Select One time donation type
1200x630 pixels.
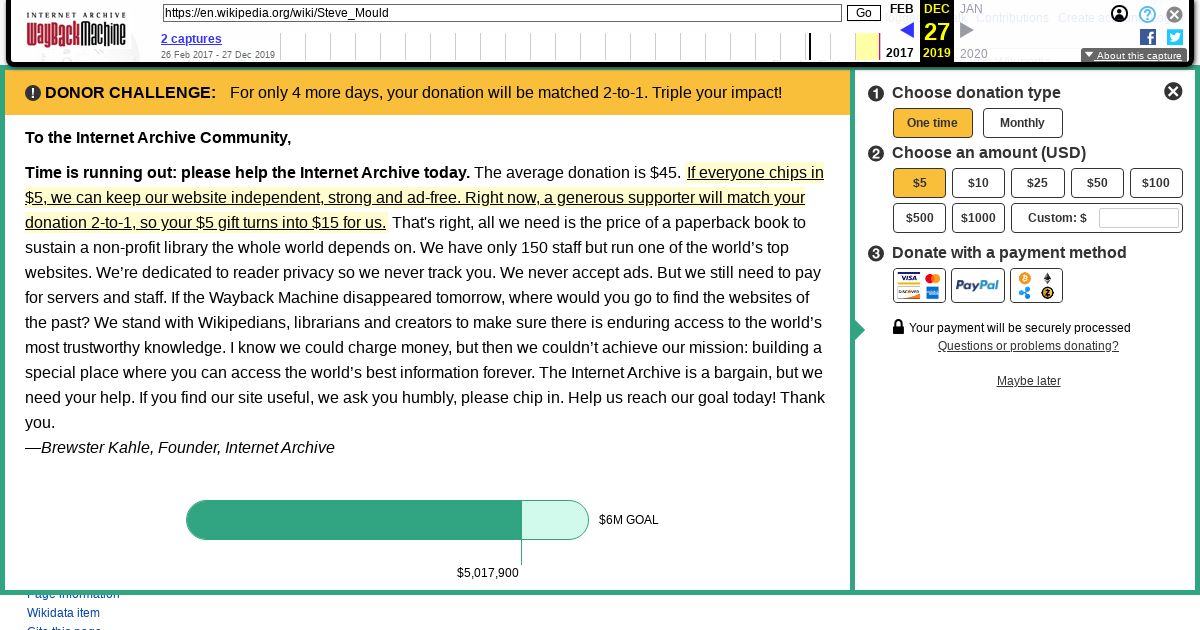coord(932,123)
